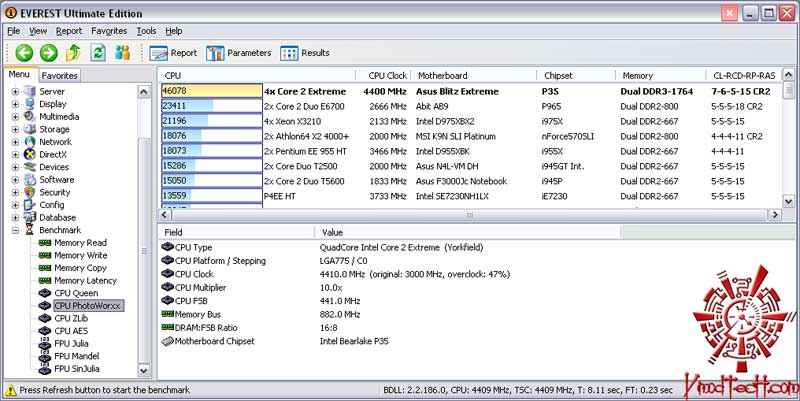The width and height of the screenshot is (800, 401).
Task: Click the warning icon in the status bar
Action: [x=10, y=390]
